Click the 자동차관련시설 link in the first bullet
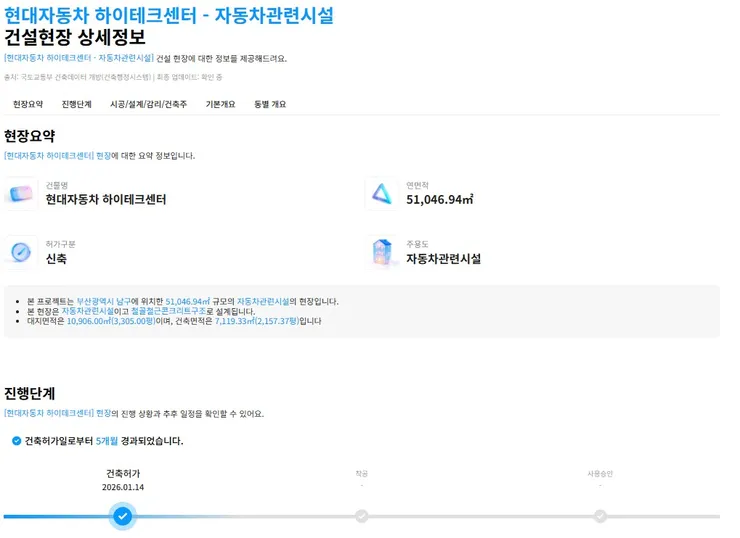Viewport: 740px width, 538px height. point(263,301)
